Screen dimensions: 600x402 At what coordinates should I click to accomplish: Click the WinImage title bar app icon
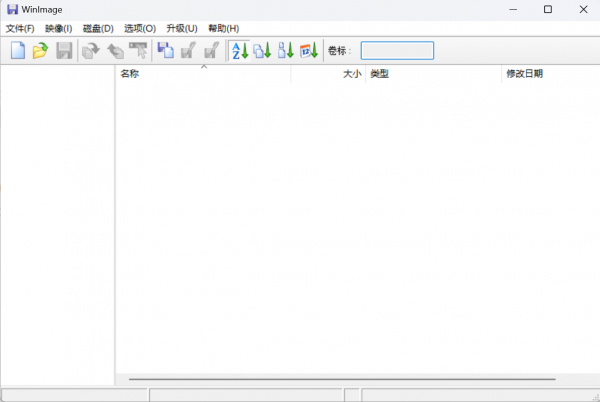coord(12,9)
